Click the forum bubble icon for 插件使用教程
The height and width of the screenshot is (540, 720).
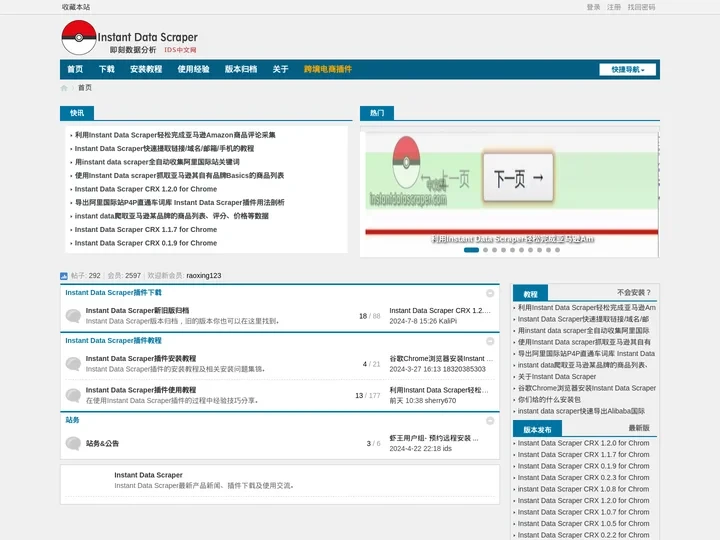[x=73, y=395]
